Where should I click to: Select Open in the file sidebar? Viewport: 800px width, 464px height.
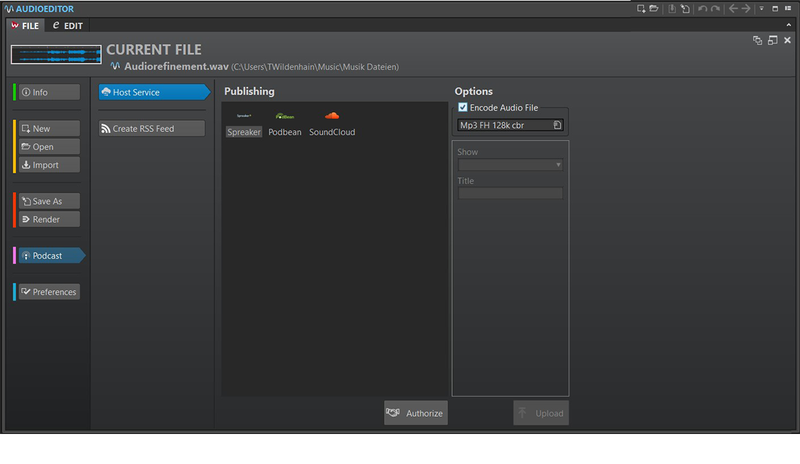point(49,146)
